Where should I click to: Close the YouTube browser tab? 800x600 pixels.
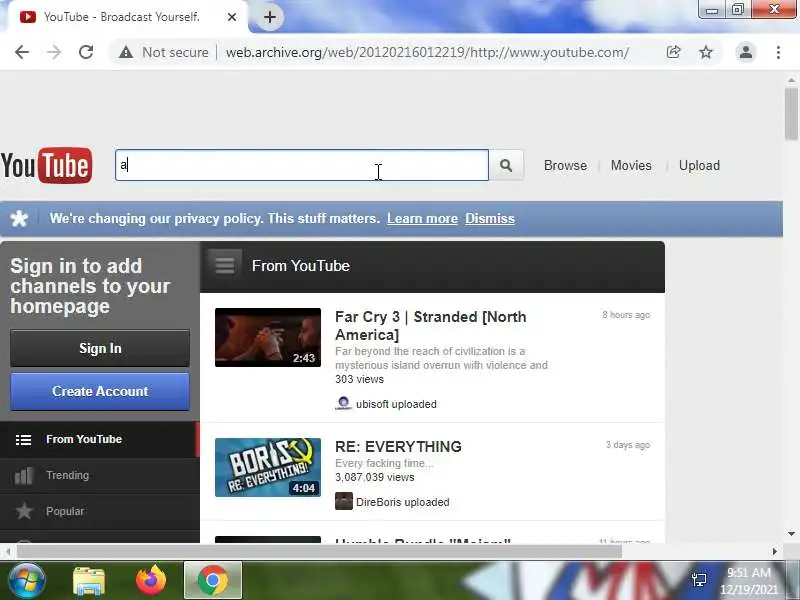pyautogui.click(x=232, y=17)
